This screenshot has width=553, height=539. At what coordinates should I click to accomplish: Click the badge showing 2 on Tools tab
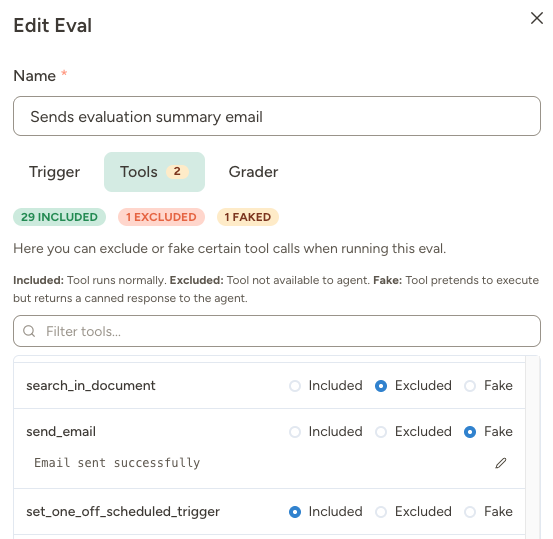click(177, 172)
